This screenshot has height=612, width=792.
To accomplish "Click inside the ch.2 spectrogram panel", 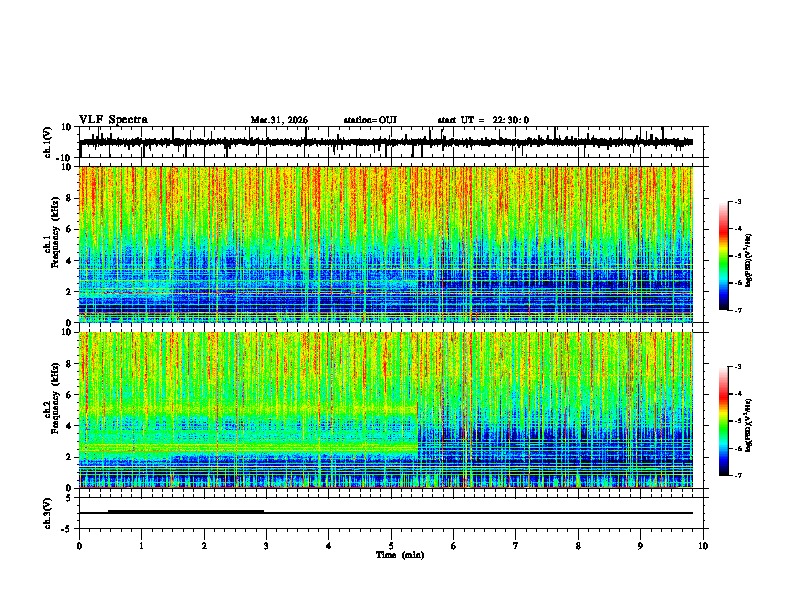I will (386, 410).
